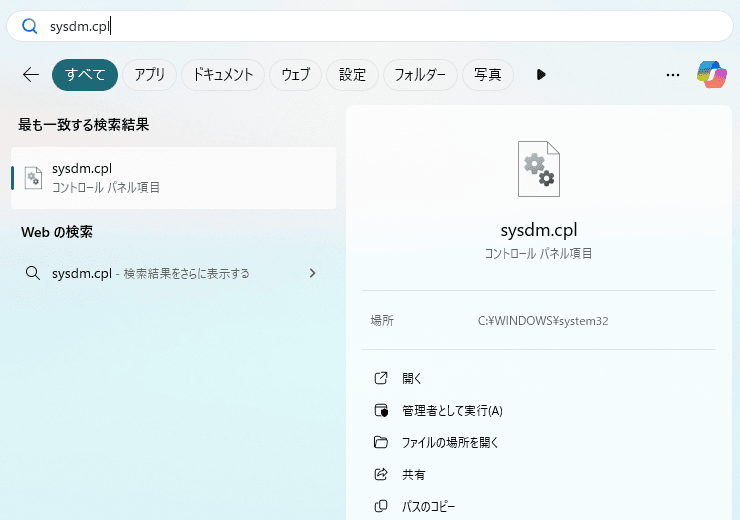Image resolution: width=740 pixels, height=520 pixels.
Task: Choose パスのコピー
Action: (429, 507)
